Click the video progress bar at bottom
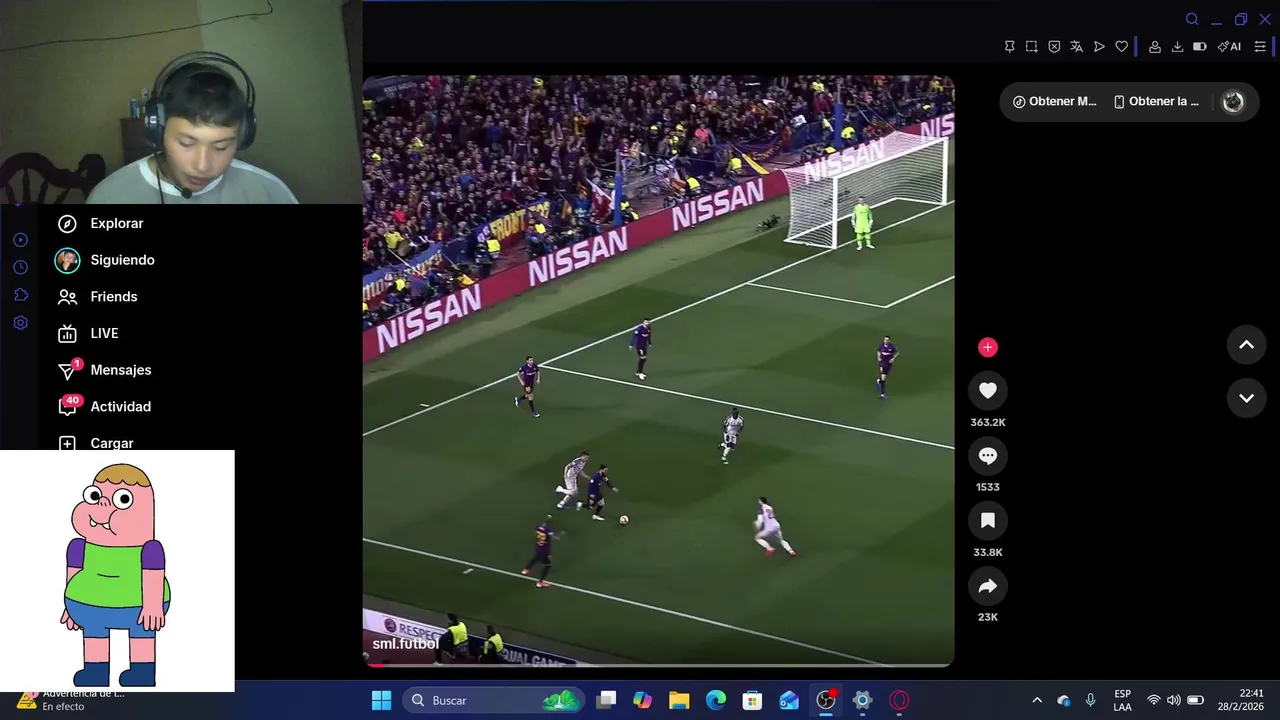The image size is (1280, 720). (x=658, y=664)
